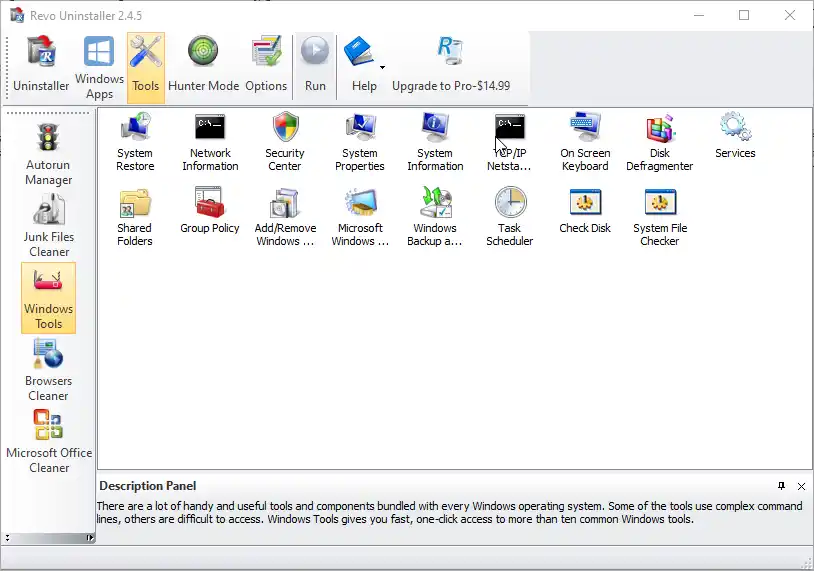Launch the Microsoft Windows removal tool
Screen dimensions: 814x571
pyautogui.click(x=360, y=217)
